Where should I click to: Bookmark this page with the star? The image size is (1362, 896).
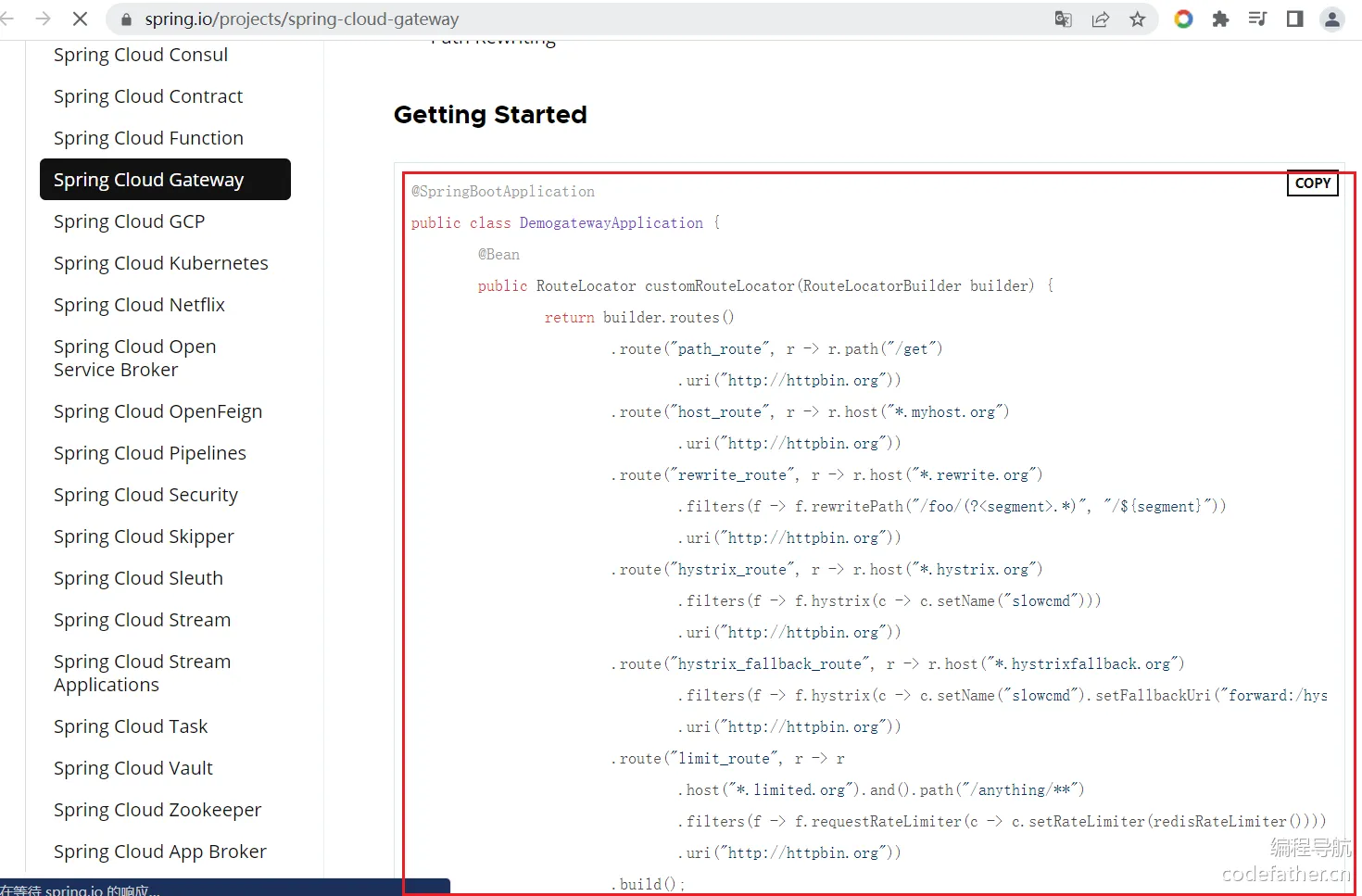point(1138,19)
